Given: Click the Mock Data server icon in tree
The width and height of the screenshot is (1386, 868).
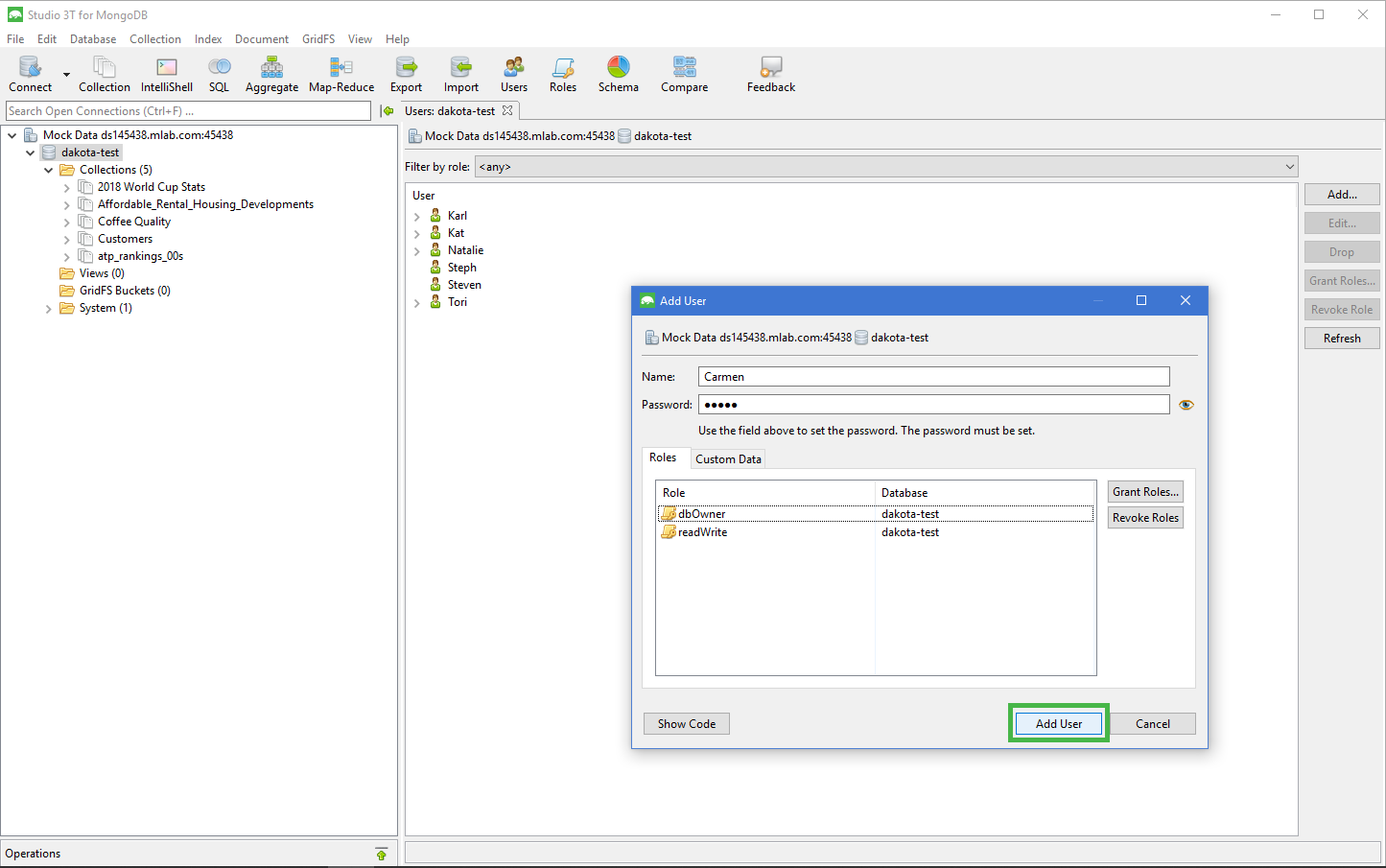Looking at the screenshot, I should 31,135.
